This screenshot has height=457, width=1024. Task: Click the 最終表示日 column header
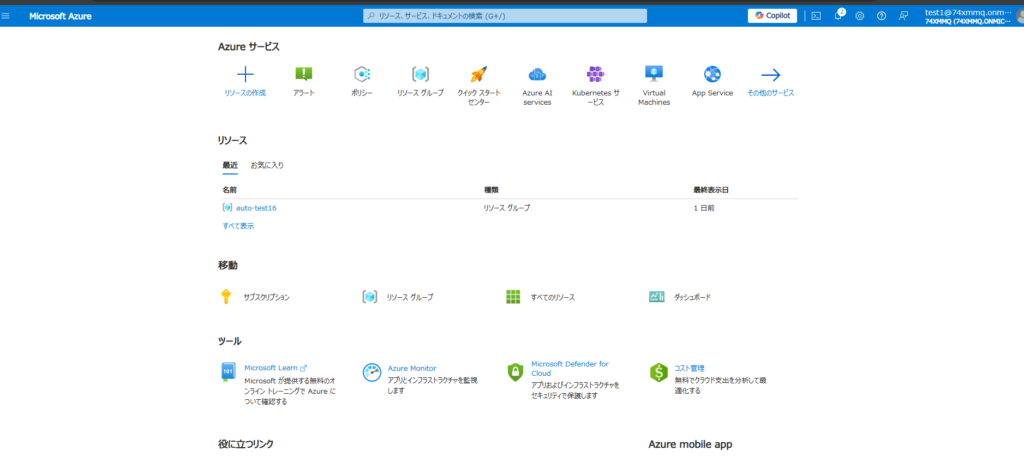click(x=711, y=190)
